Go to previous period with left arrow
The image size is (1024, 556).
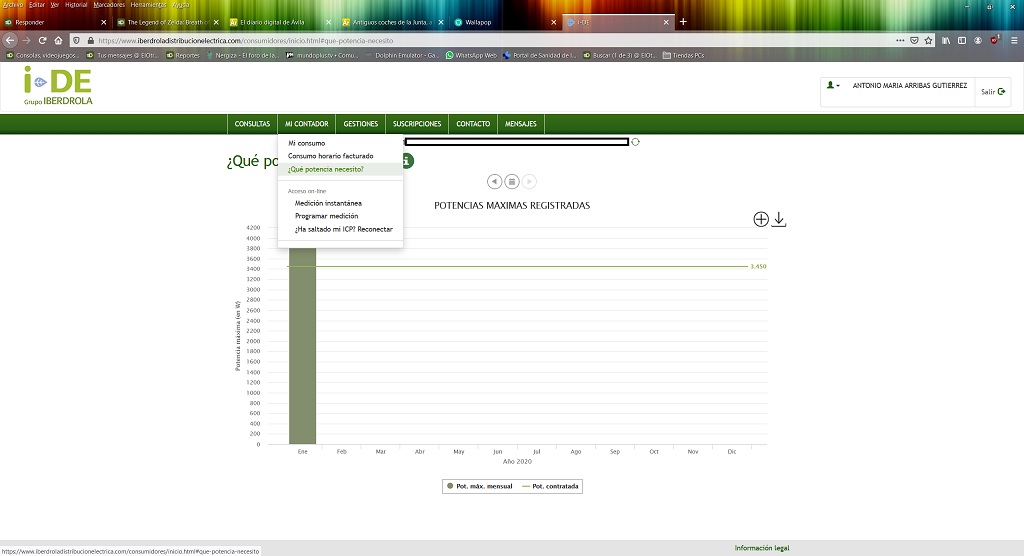494,181
